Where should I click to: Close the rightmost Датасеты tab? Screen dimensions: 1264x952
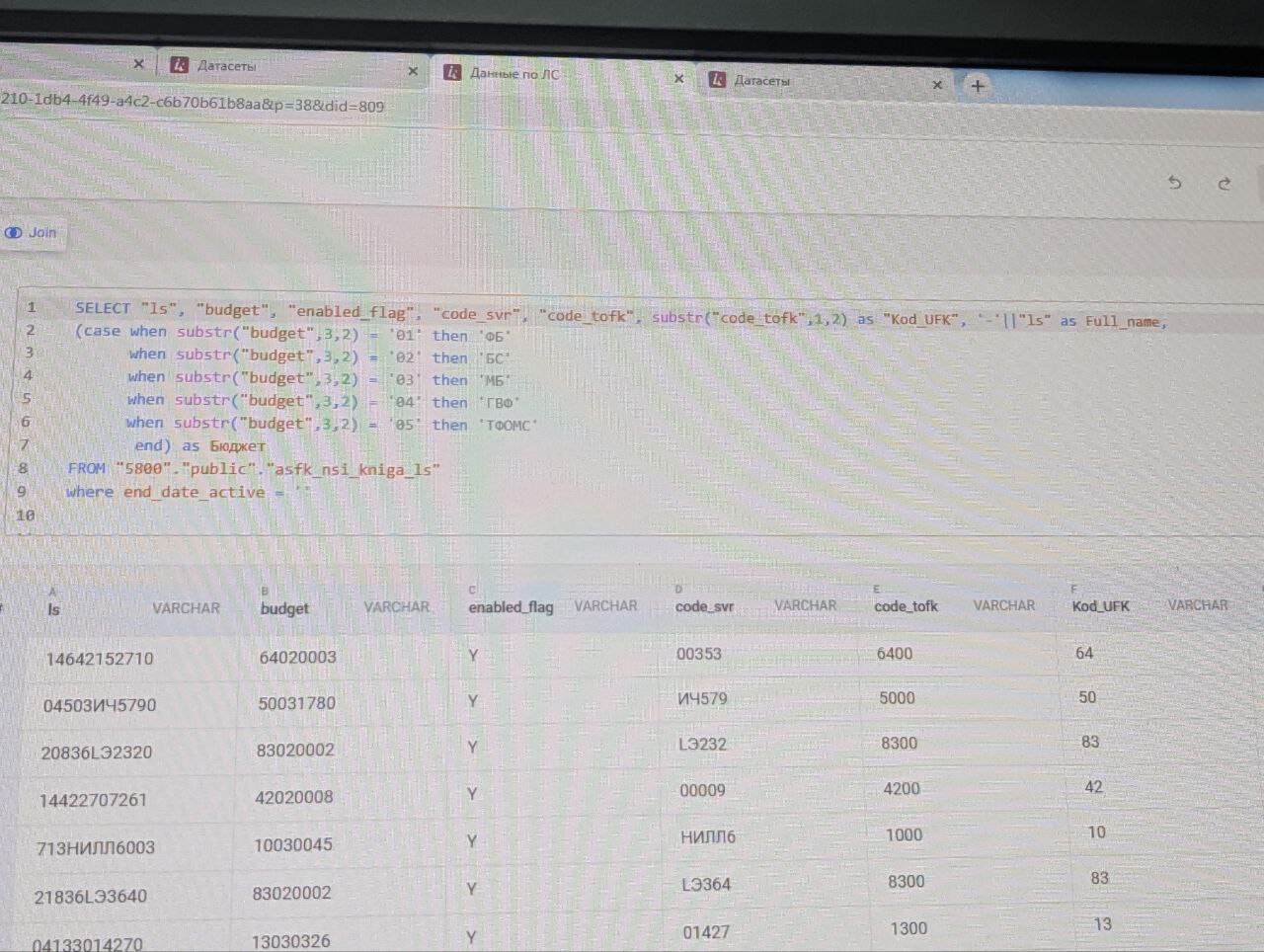point(937,85)
